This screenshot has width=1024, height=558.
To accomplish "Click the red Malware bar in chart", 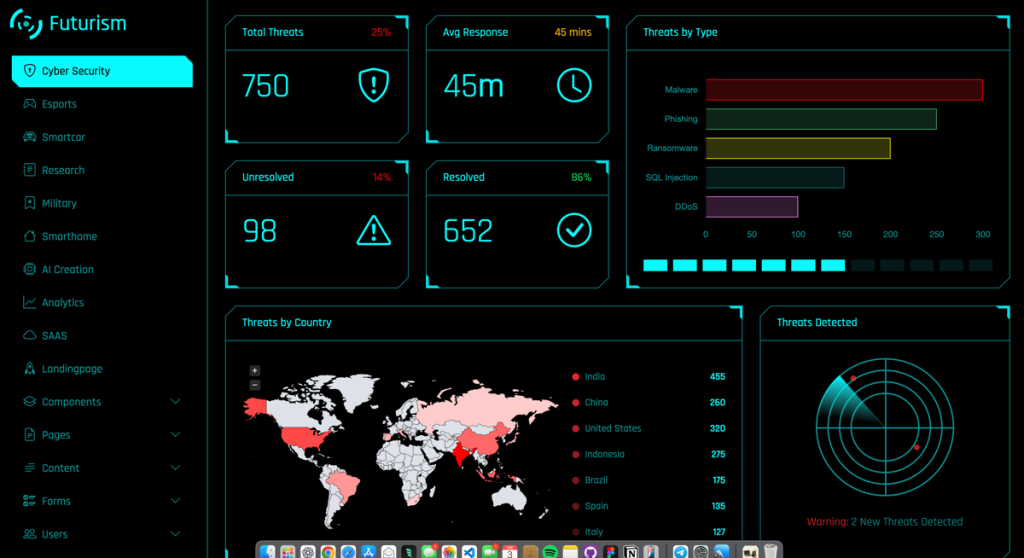I will pyautogui.click(x=843, y=90).
